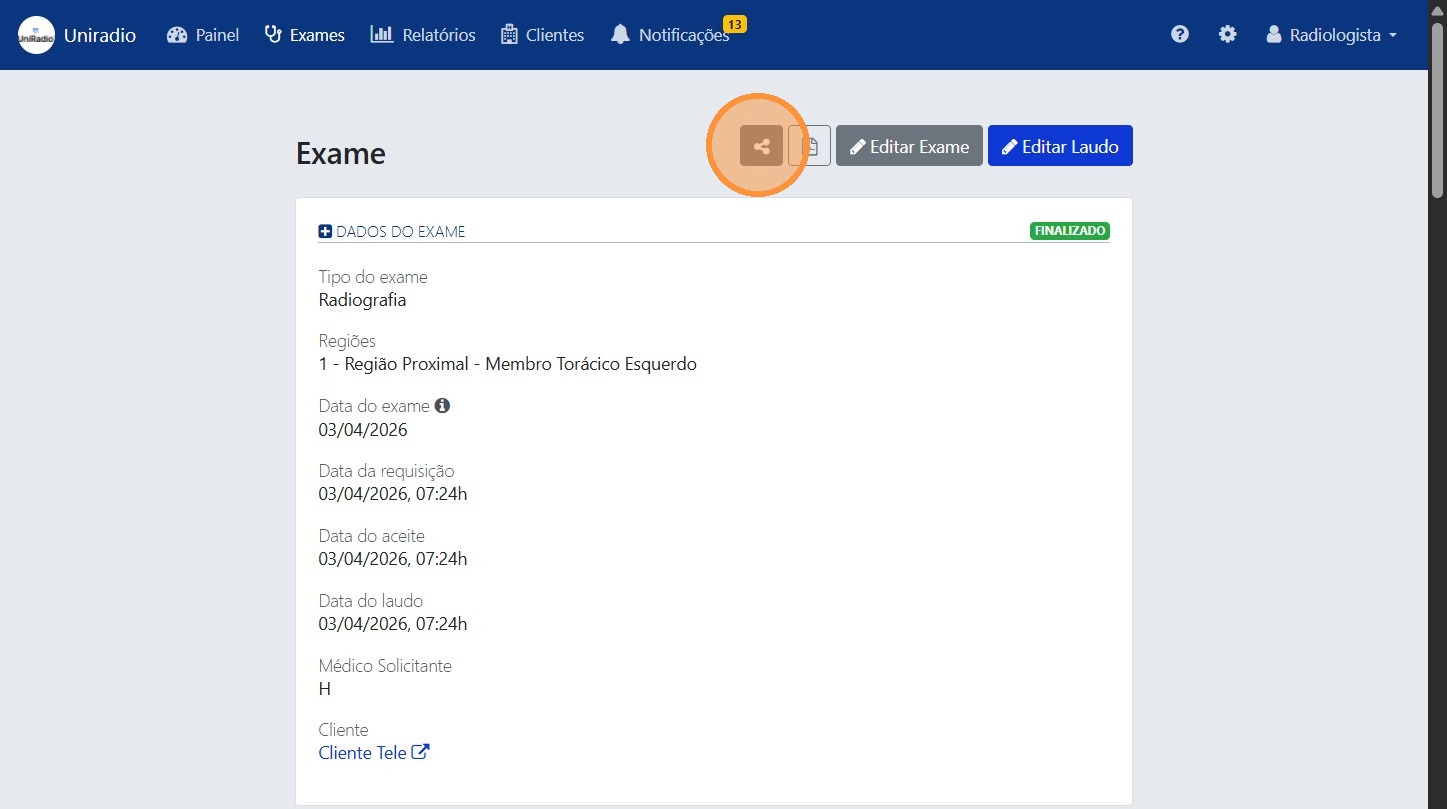Click the Notificações bell icon

[x=620, y=35]
